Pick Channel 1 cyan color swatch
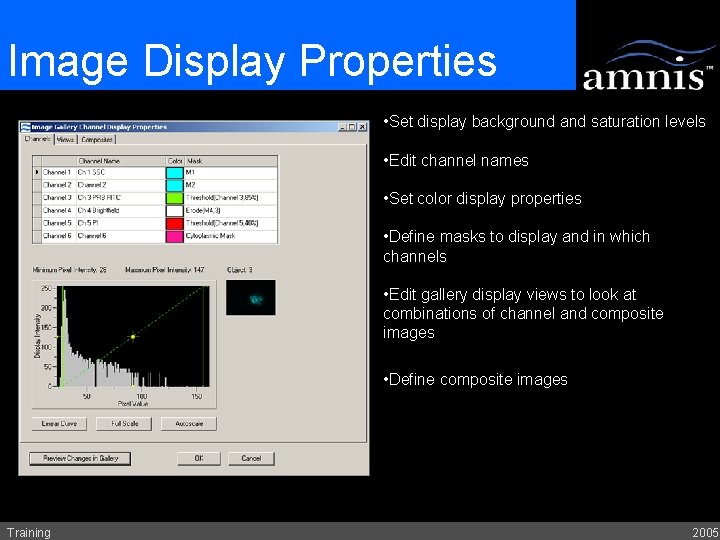Image resolution: width=720 pixels, height=540 pixels. [174, 173]
